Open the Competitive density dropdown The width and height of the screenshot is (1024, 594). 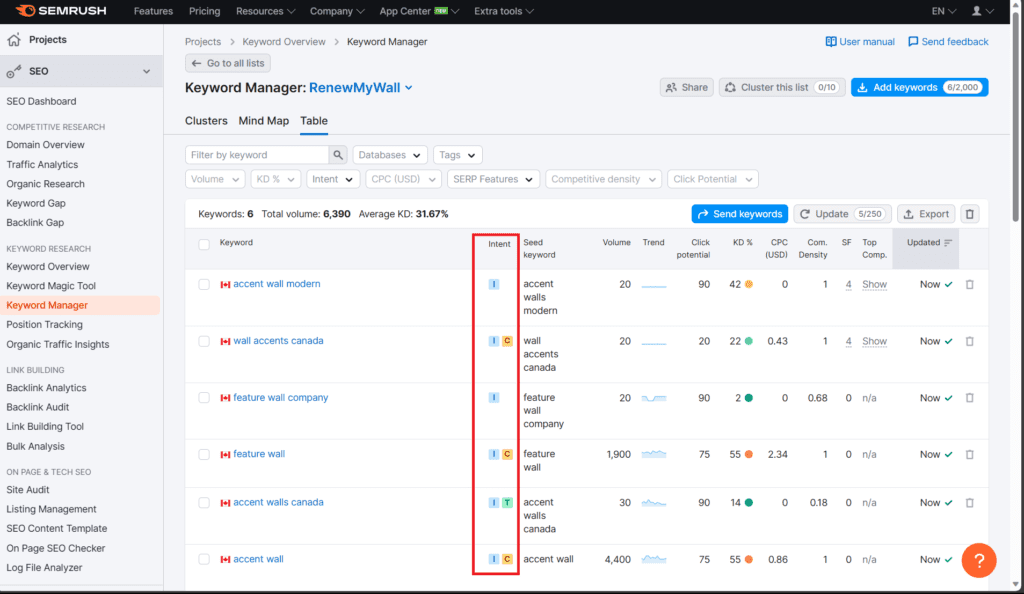point(603,179)
